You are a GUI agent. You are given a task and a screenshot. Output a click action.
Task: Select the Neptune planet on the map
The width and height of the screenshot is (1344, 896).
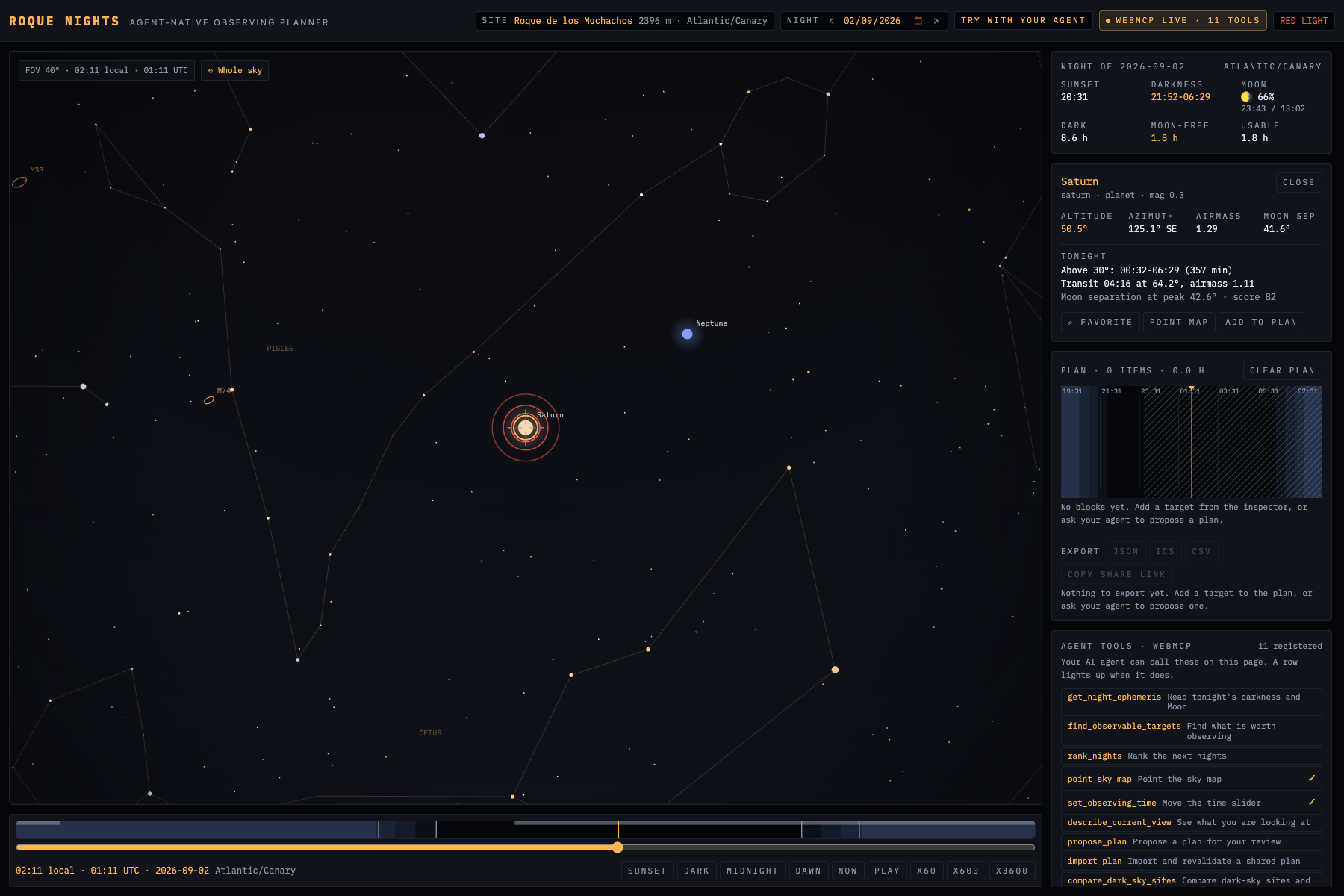click(687, 334)
